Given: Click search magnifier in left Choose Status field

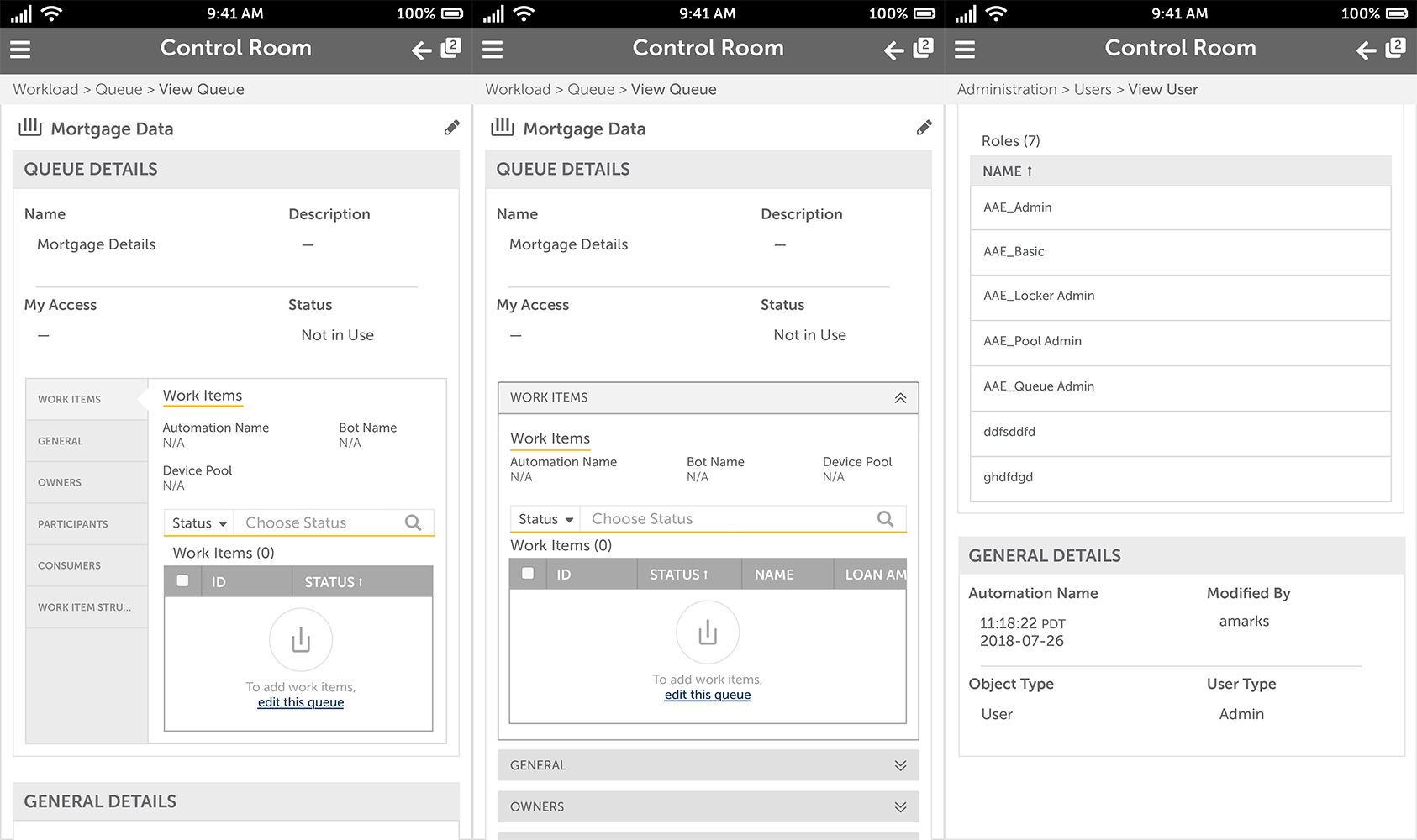Looking at the screenshot, I should pos(413,522).
